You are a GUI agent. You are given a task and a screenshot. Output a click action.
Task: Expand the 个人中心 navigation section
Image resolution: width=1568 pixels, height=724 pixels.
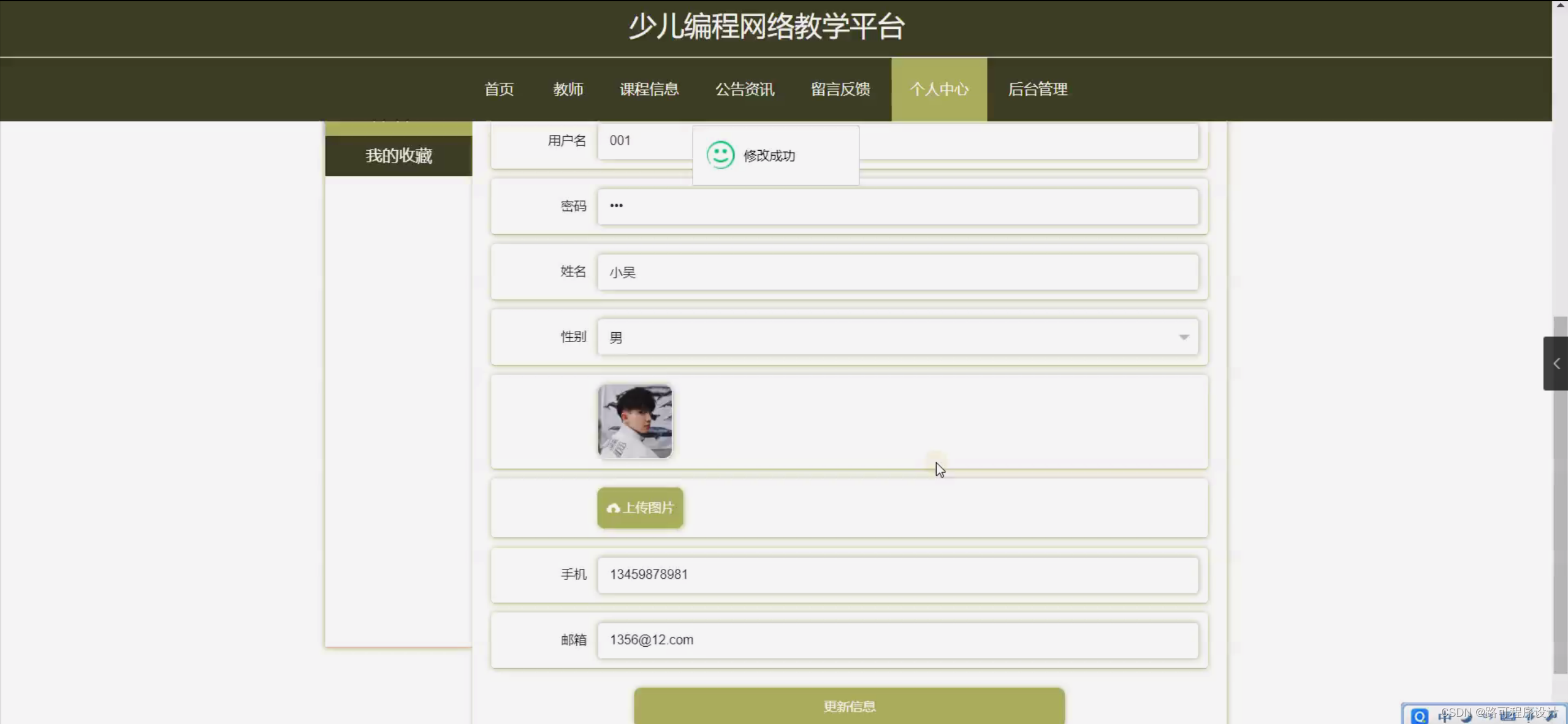[938, 90]
